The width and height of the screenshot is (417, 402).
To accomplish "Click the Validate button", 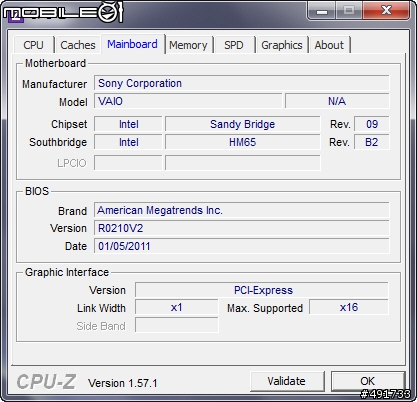I will pyautogui.click(x=287, y=381).
